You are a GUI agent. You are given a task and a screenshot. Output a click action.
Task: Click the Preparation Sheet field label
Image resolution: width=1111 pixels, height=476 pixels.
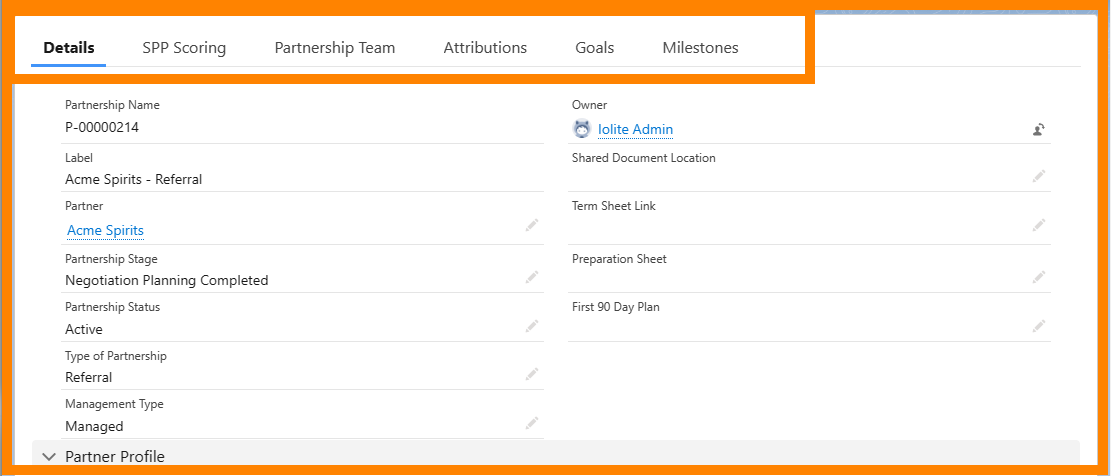(x=619, y=259)
